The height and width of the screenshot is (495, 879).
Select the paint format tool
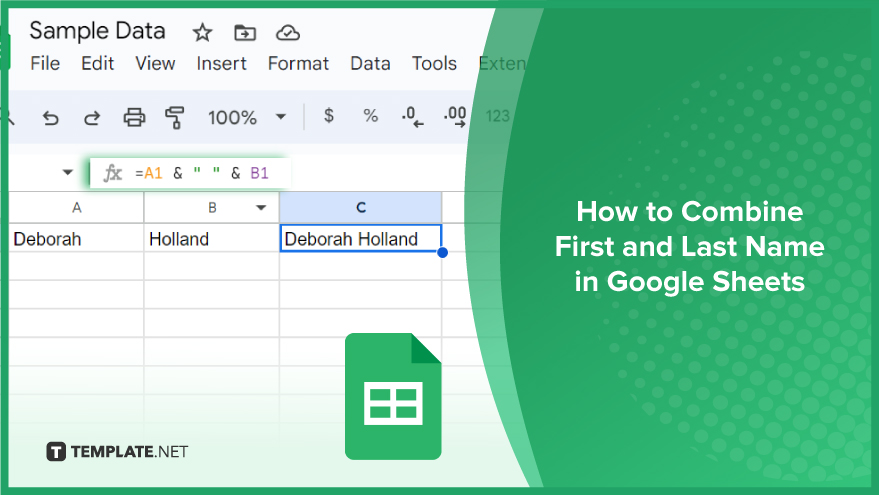tap(174, 118)
